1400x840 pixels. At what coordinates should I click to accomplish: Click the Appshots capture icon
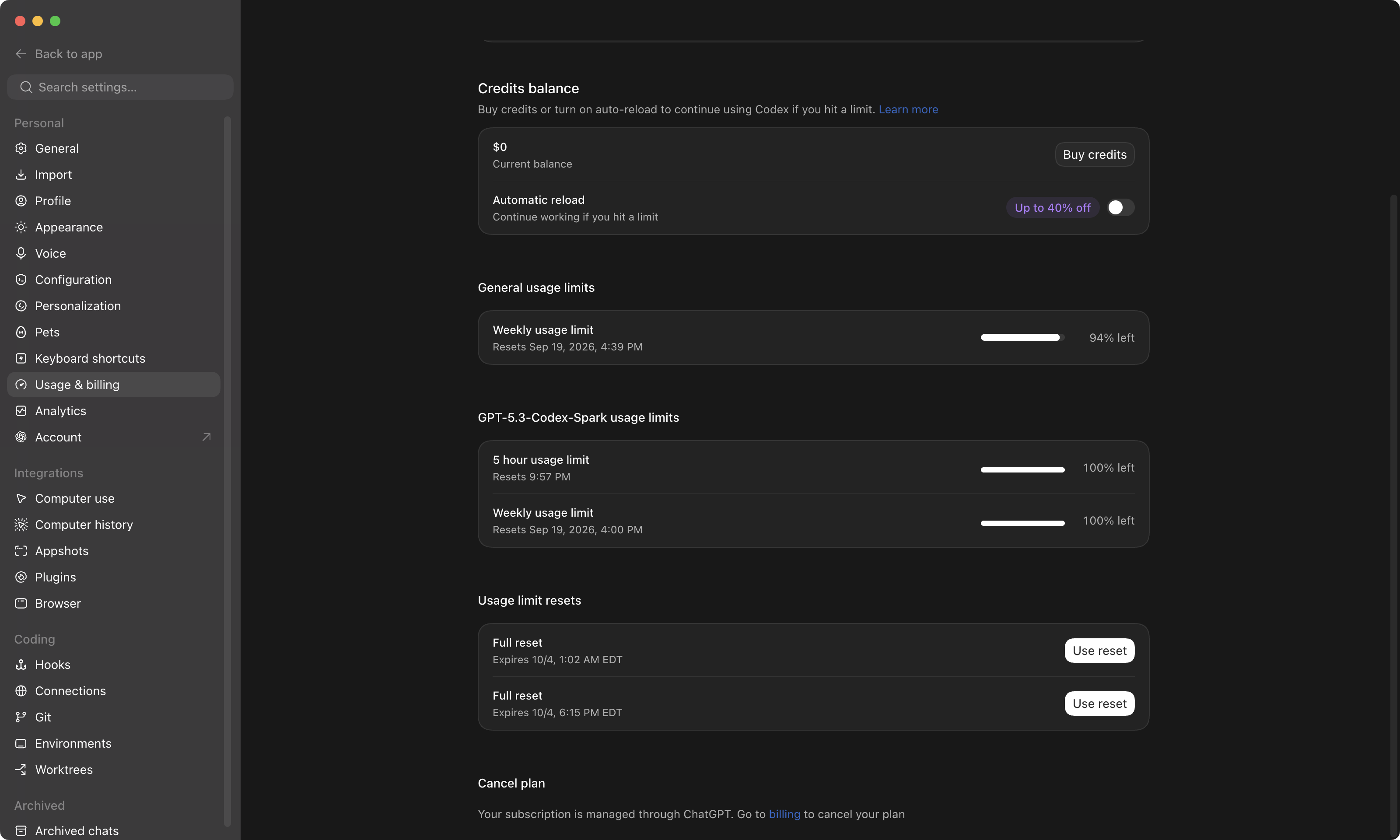tap(21, 551)
